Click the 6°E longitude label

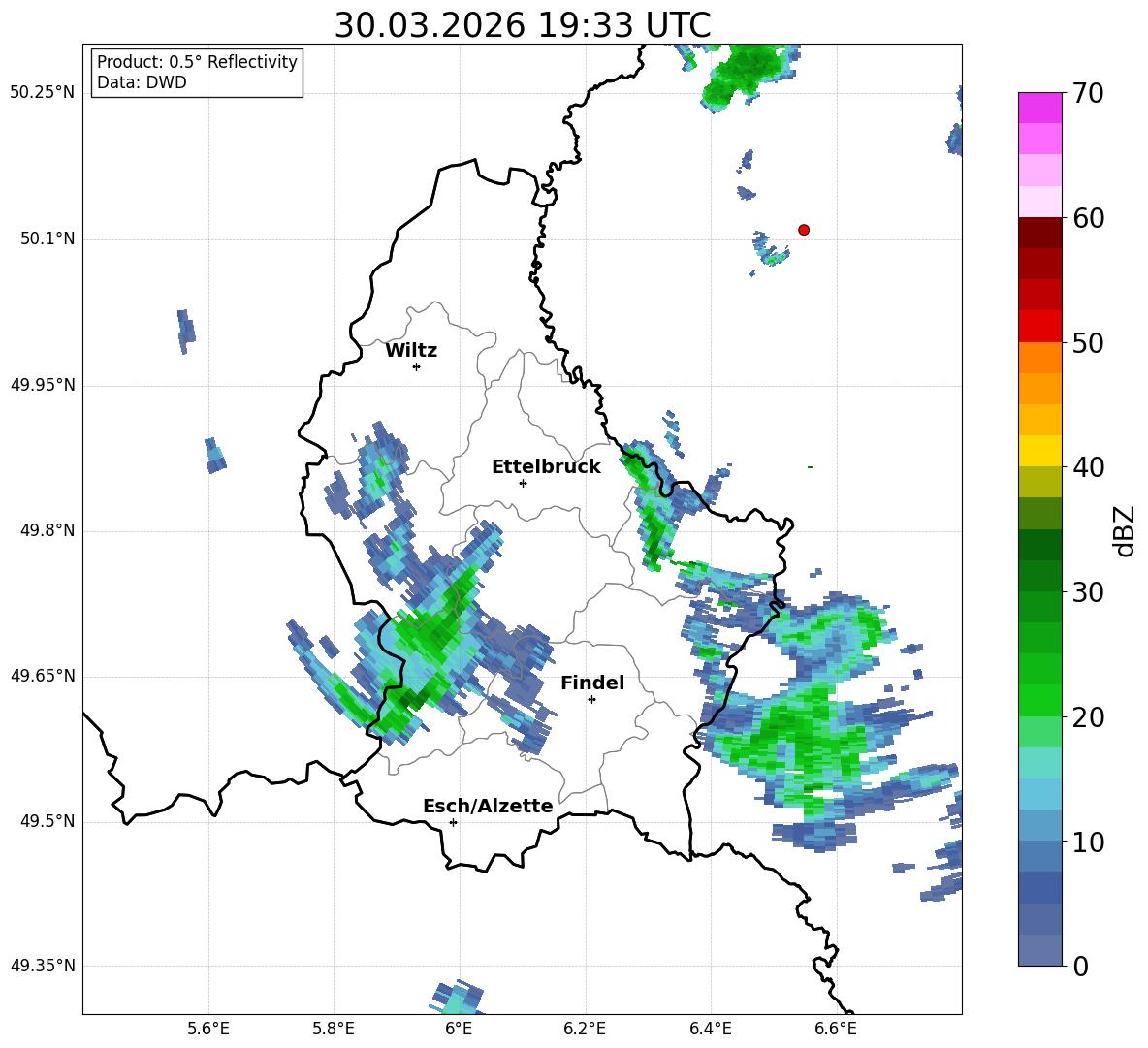click(x=459, y=1029)
